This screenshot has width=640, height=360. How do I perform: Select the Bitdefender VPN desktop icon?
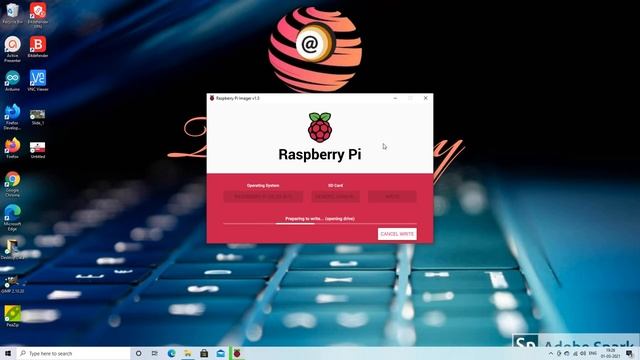(38, 15)
